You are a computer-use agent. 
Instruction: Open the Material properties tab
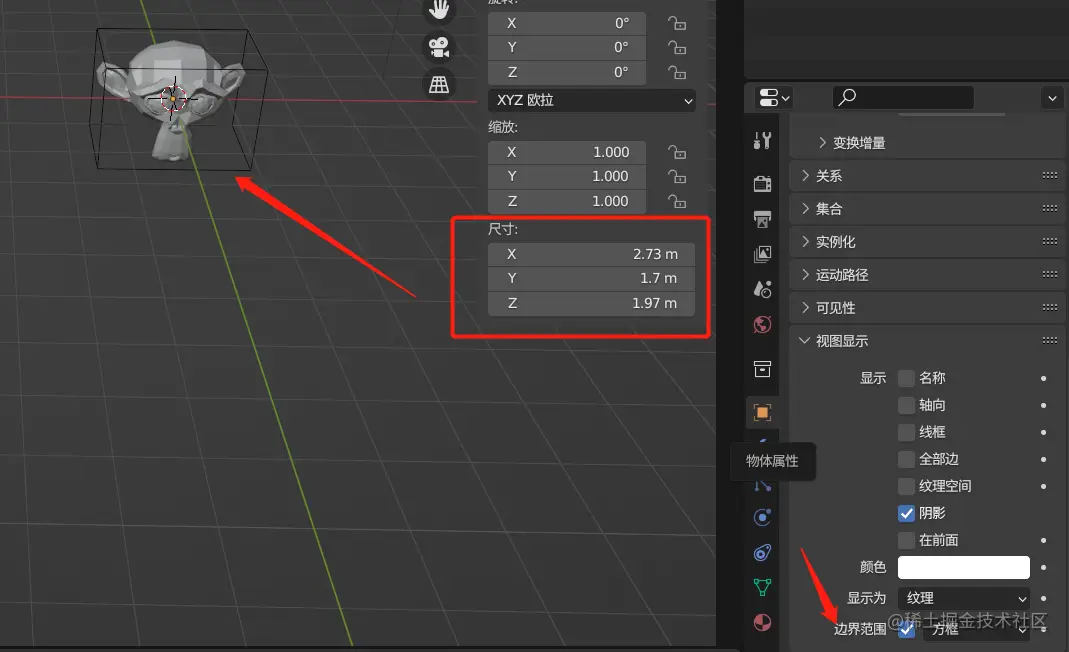pos(762,623)
